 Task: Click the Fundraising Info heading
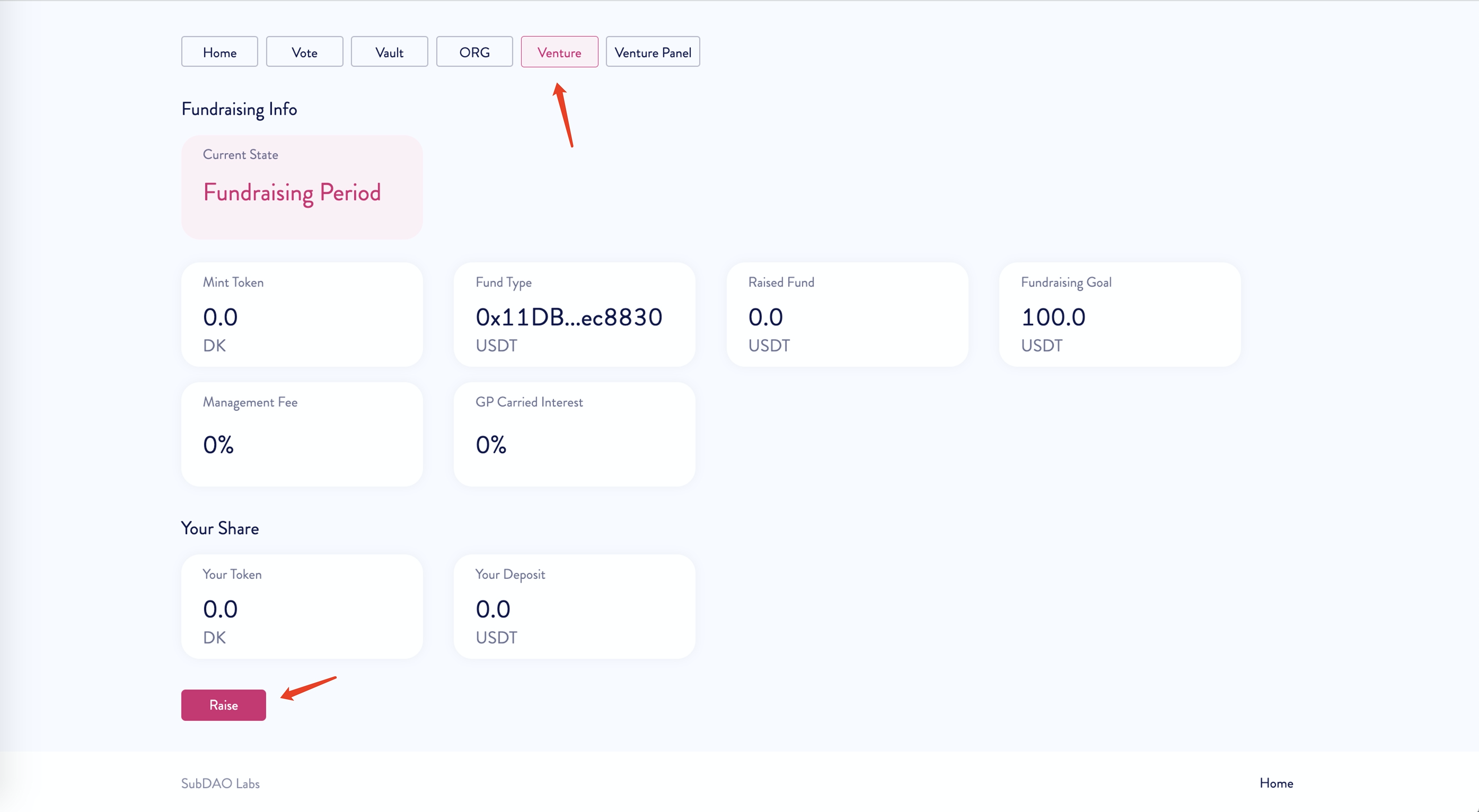pyautogui.click(x=239, y=109)
